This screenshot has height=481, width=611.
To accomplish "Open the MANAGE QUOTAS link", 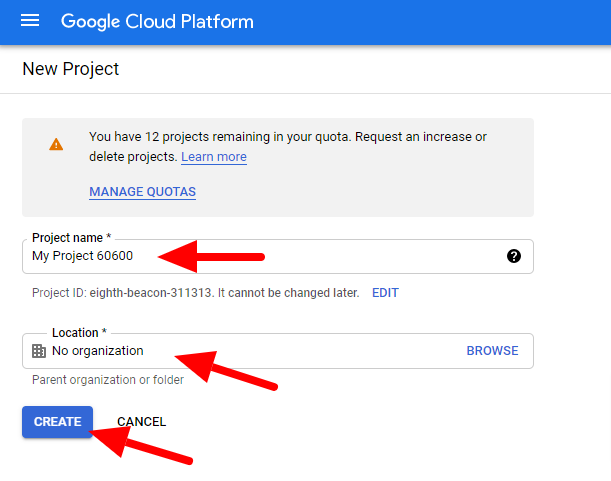I will click(x=142, y=191).
